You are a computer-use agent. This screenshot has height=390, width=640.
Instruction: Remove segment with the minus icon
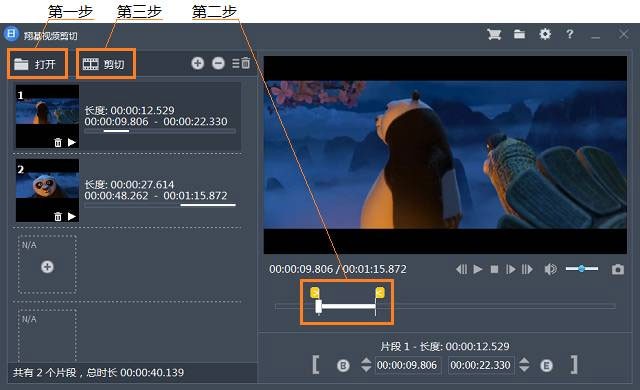coord(218,63)
